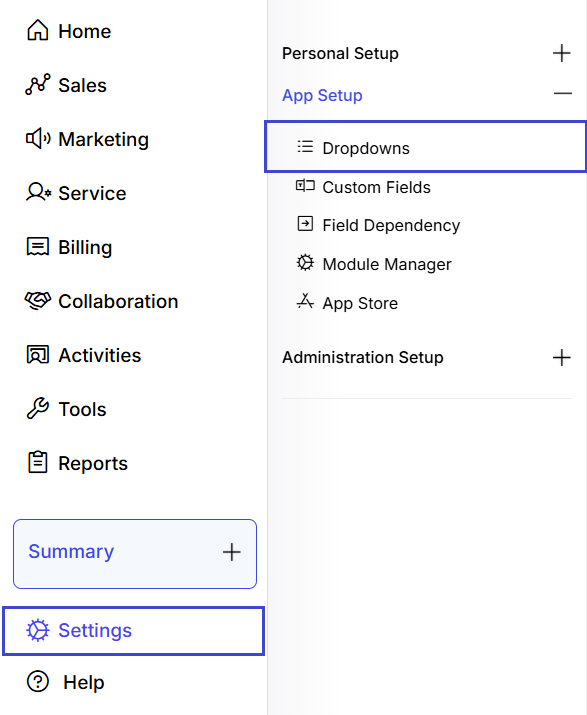
Task: Collapse App Setup with minus icon
Action: [x=563, y=93]
